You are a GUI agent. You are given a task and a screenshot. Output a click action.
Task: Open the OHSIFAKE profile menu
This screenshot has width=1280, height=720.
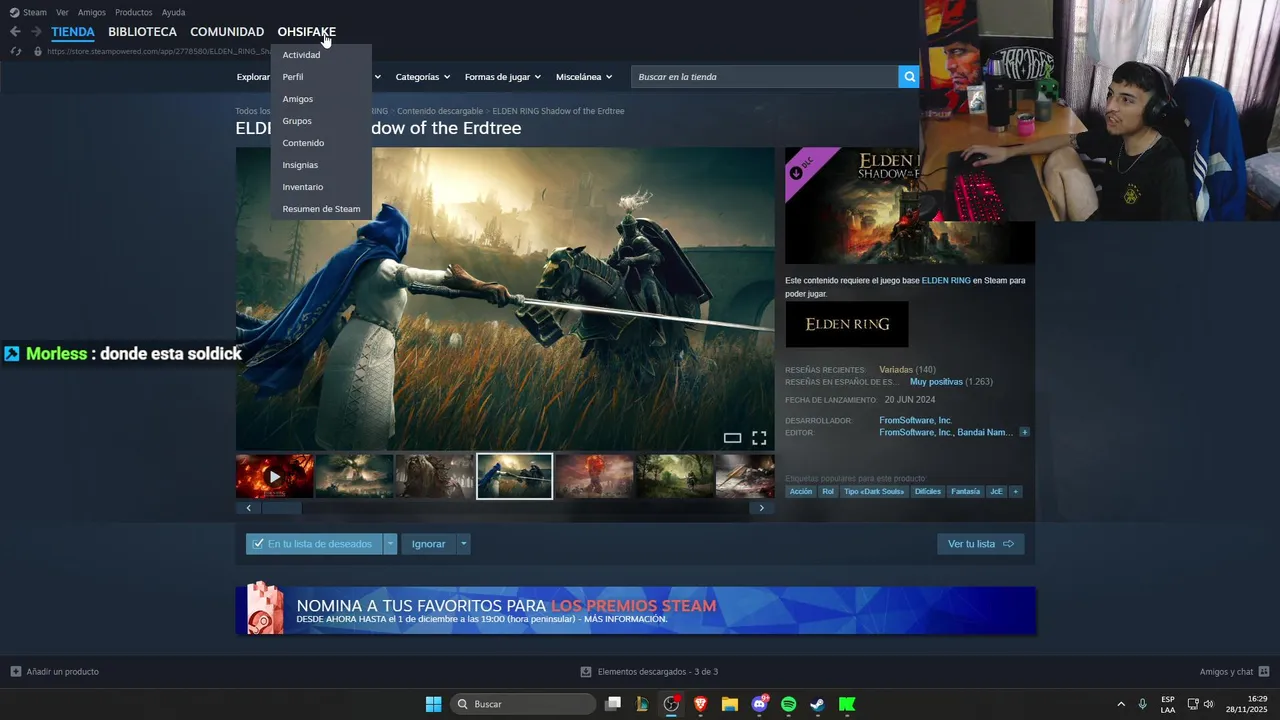click(x=306, y=32)
